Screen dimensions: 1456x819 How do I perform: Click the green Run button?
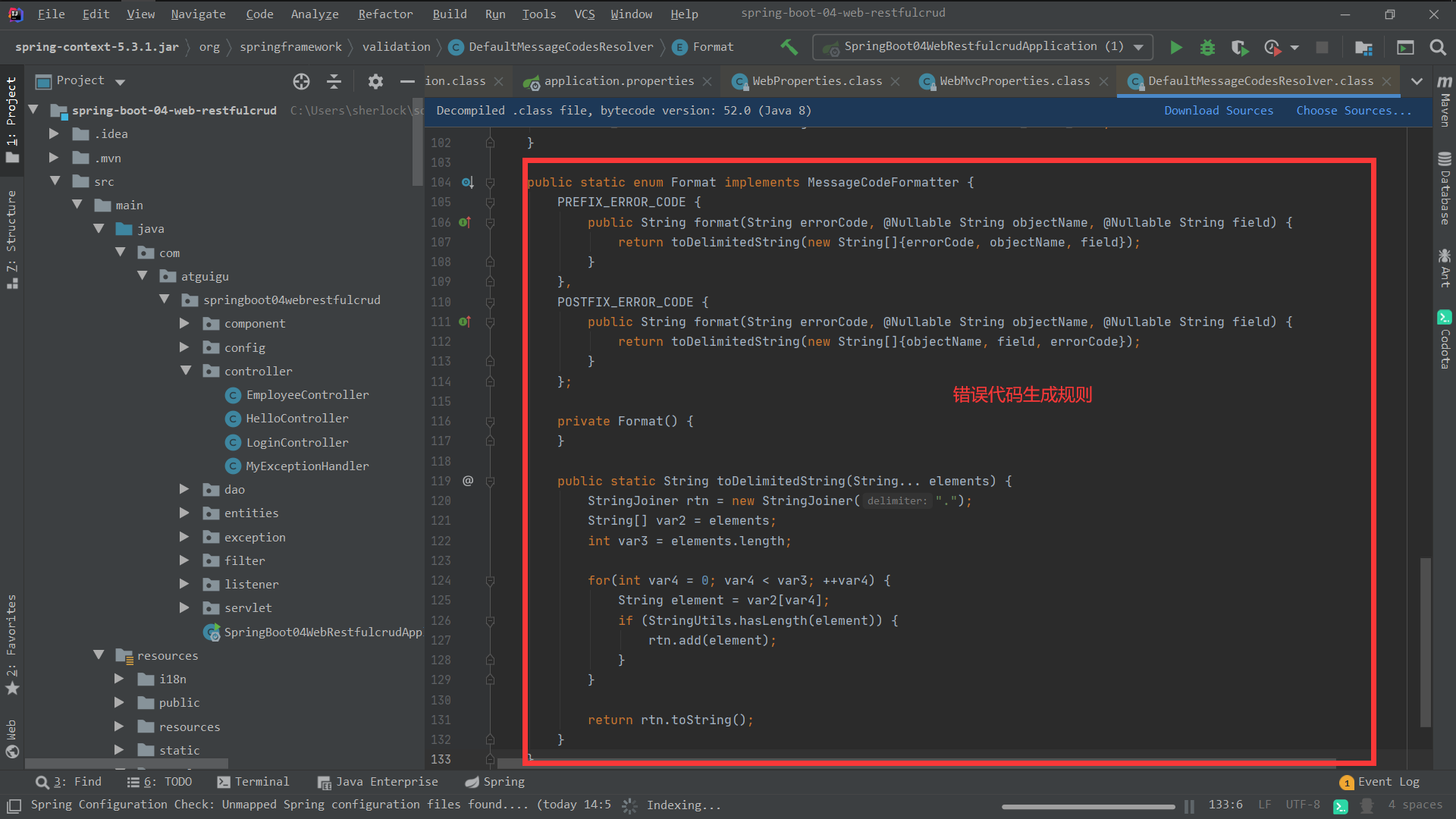(x=1175, y=47)
